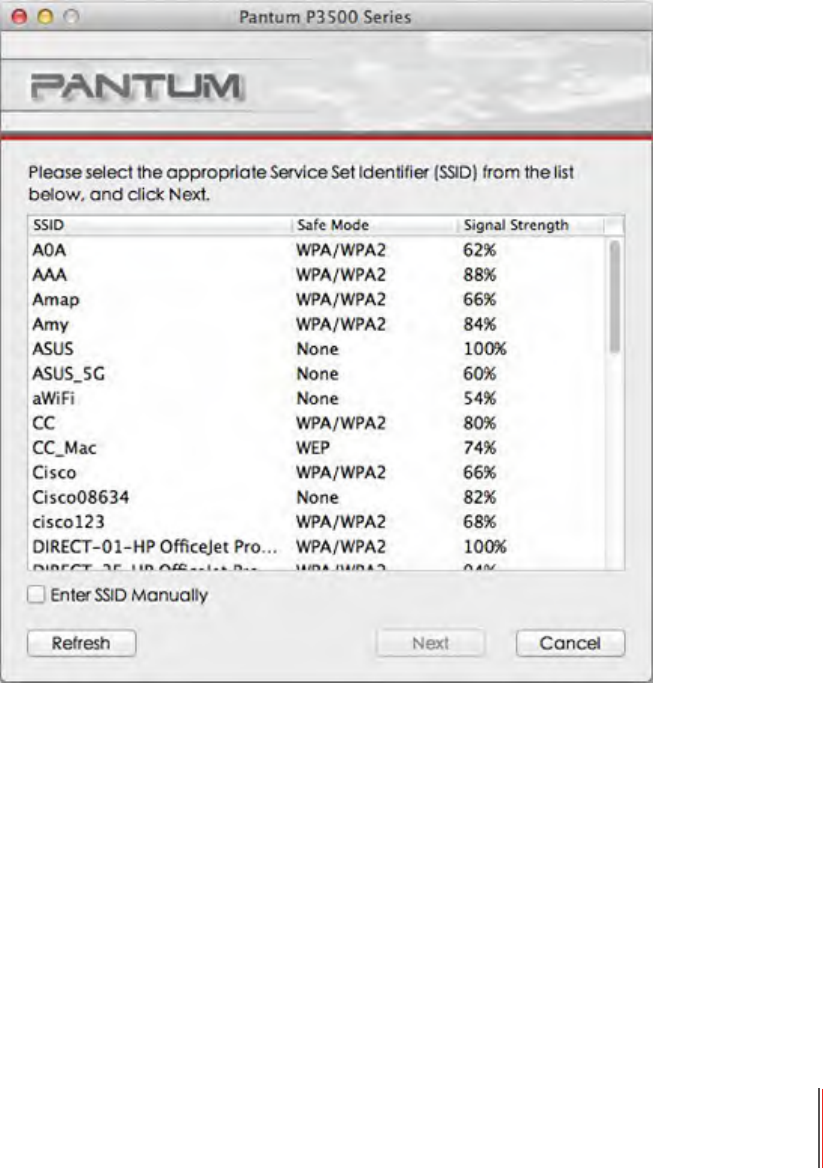Click the Refresh button

pyautogui.click(x=81, y=643)
